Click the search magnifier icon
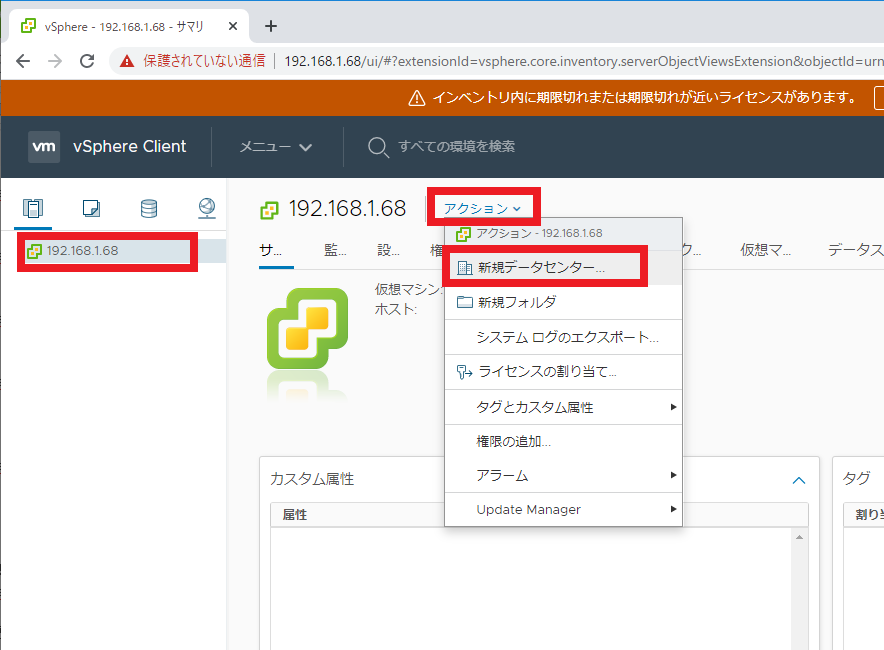884x650 pixels. point(378,147)
